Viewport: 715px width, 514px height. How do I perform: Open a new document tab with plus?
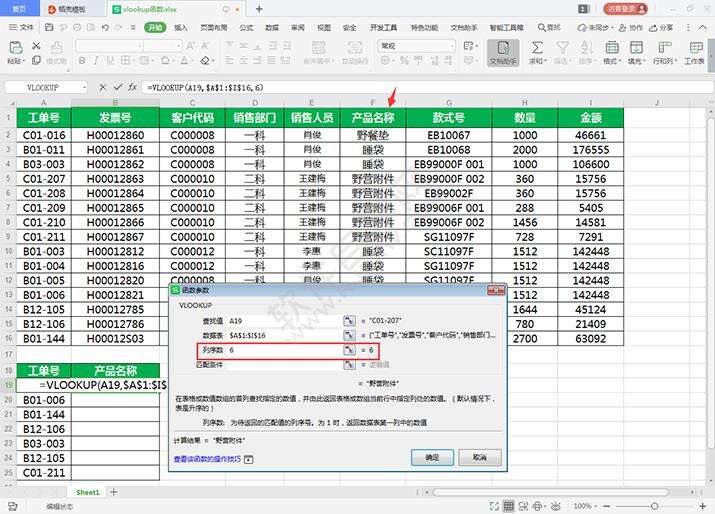(259, 9)
